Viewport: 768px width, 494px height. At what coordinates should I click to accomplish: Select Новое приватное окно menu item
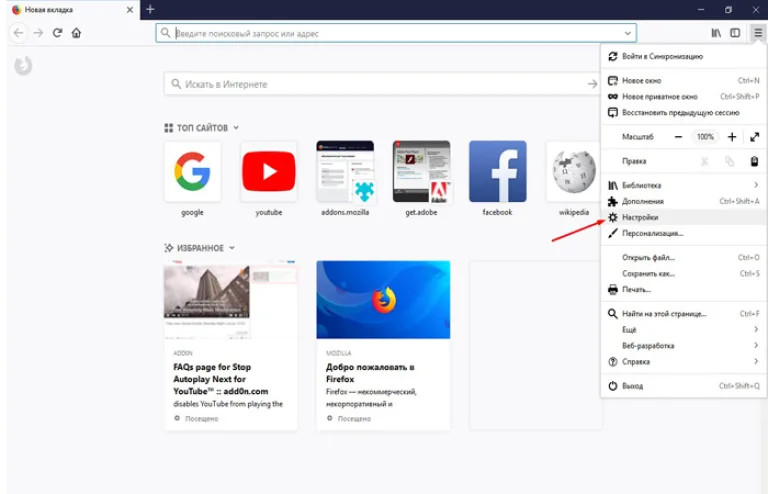(x=684, y=96)
